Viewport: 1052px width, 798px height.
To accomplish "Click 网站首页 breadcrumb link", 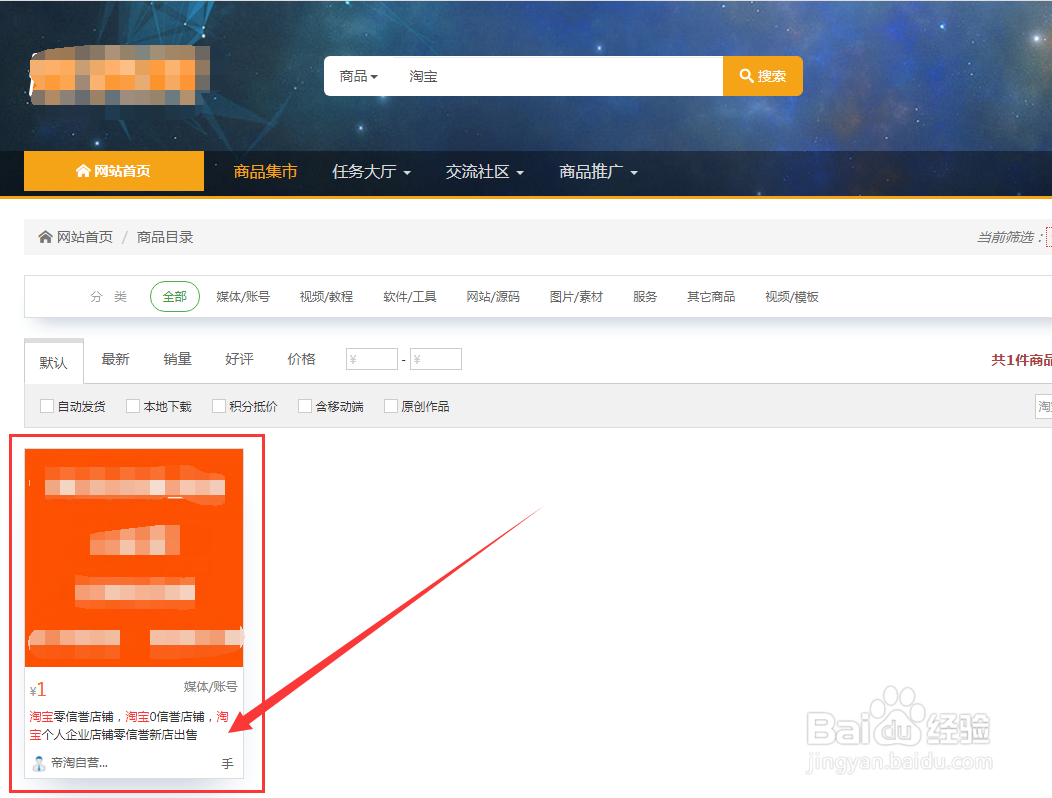I will (85, 237).
